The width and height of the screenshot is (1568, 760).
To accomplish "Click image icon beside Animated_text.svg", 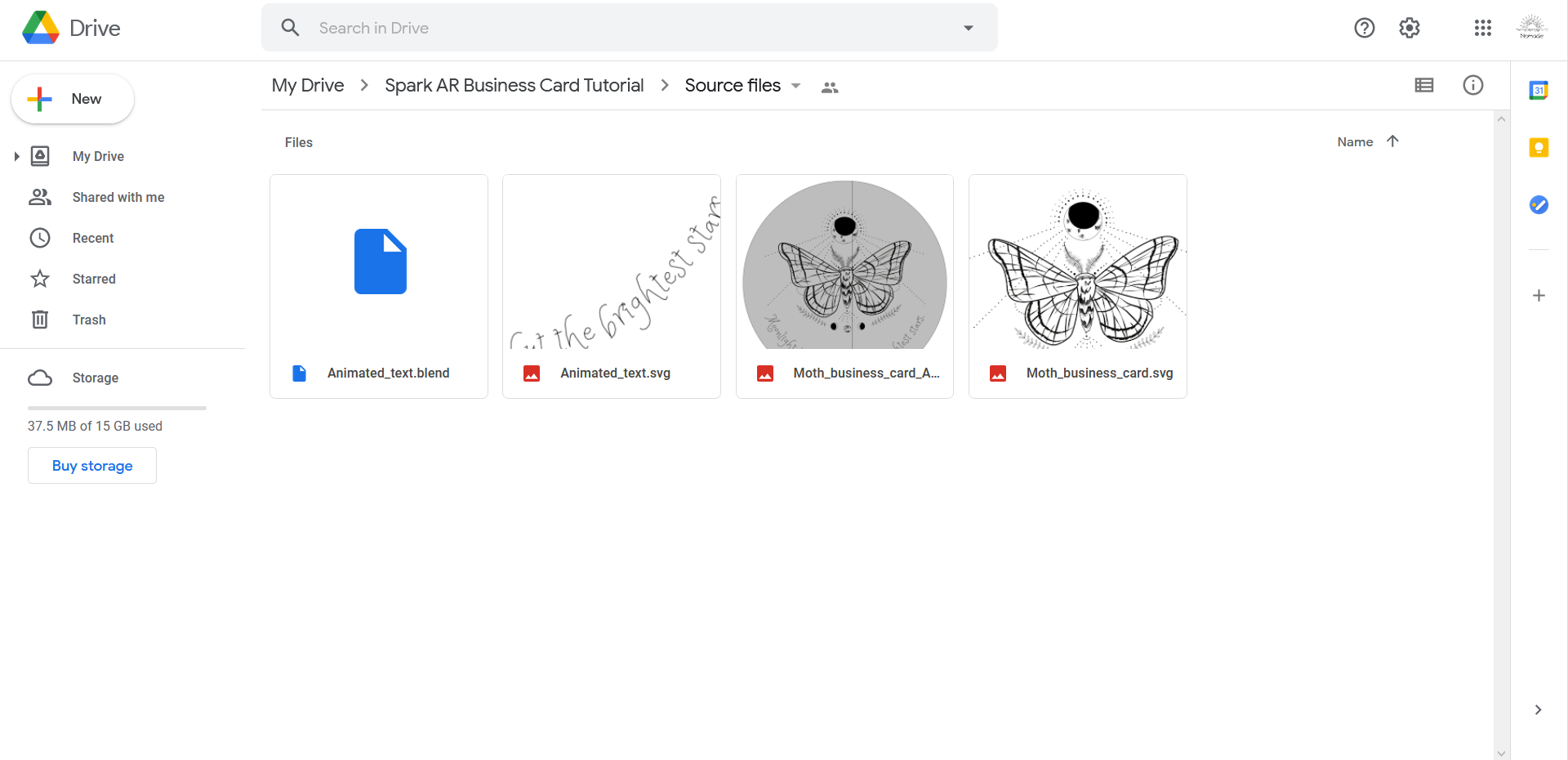I will (x=532, y=373).
